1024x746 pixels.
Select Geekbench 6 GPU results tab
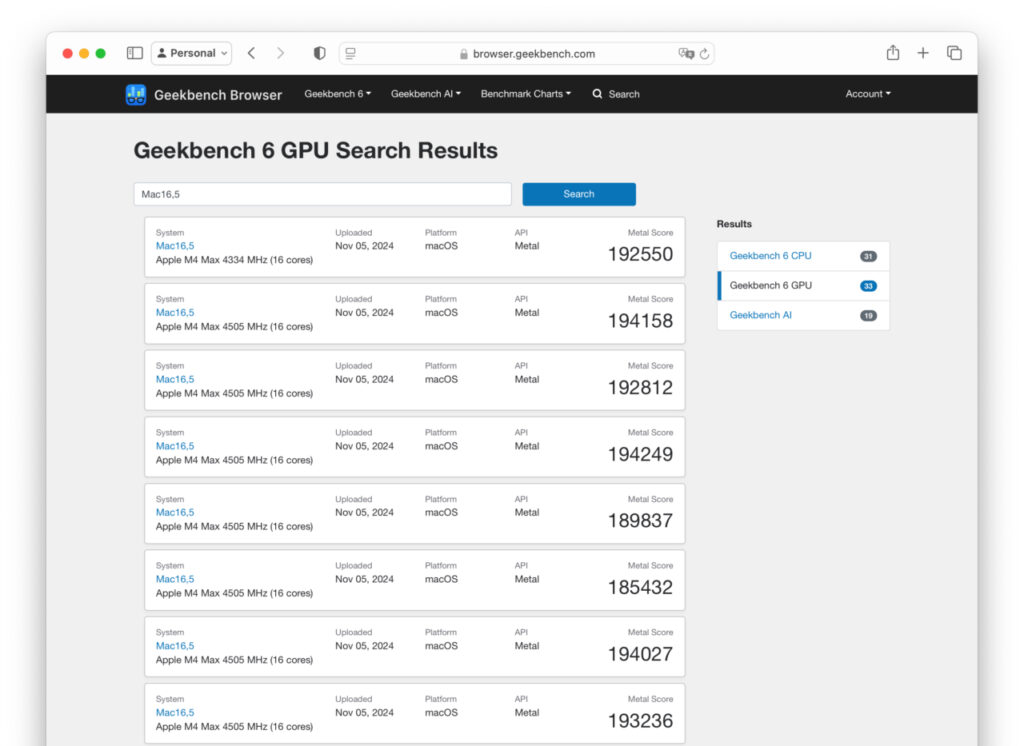803,285
